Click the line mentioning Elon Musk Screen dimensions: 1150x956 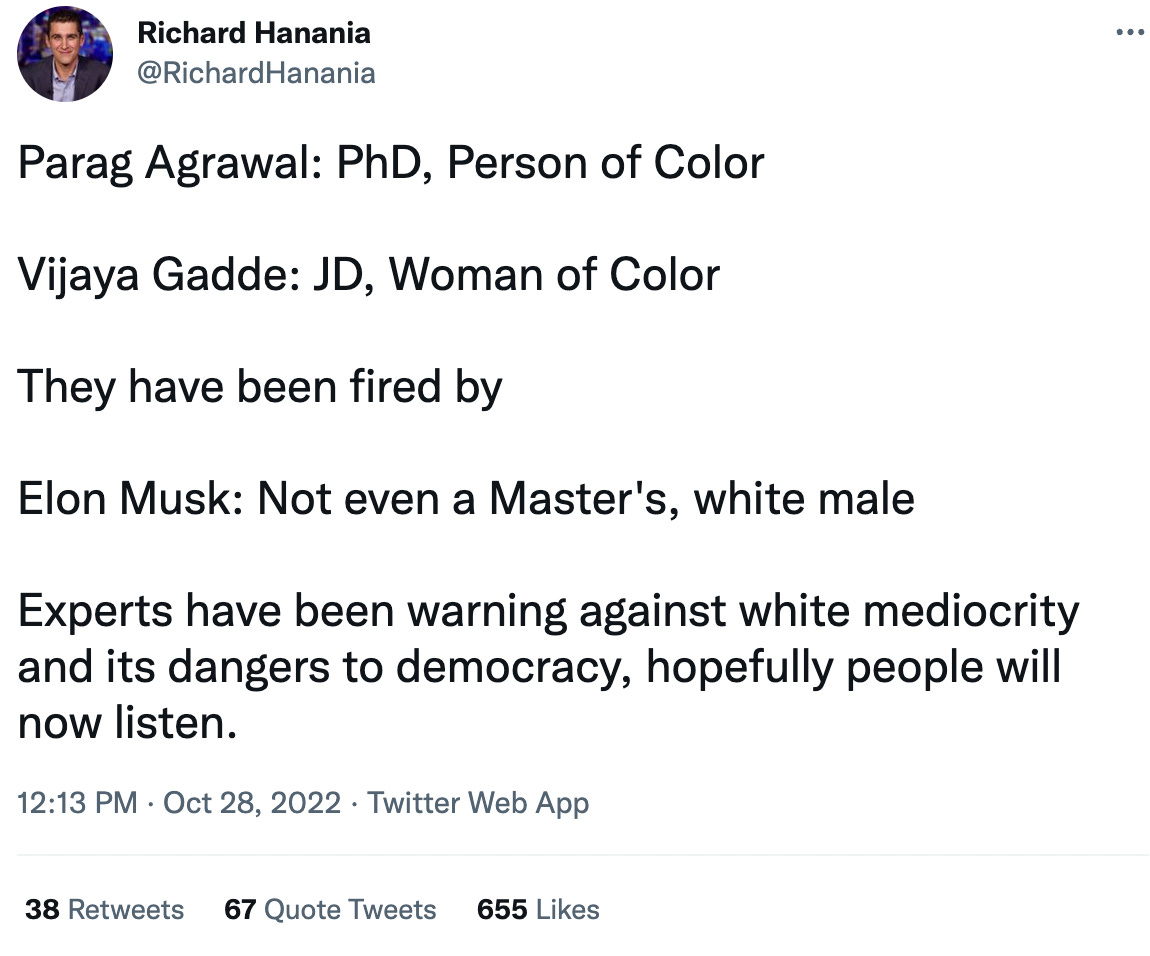[x=465, y=498]
